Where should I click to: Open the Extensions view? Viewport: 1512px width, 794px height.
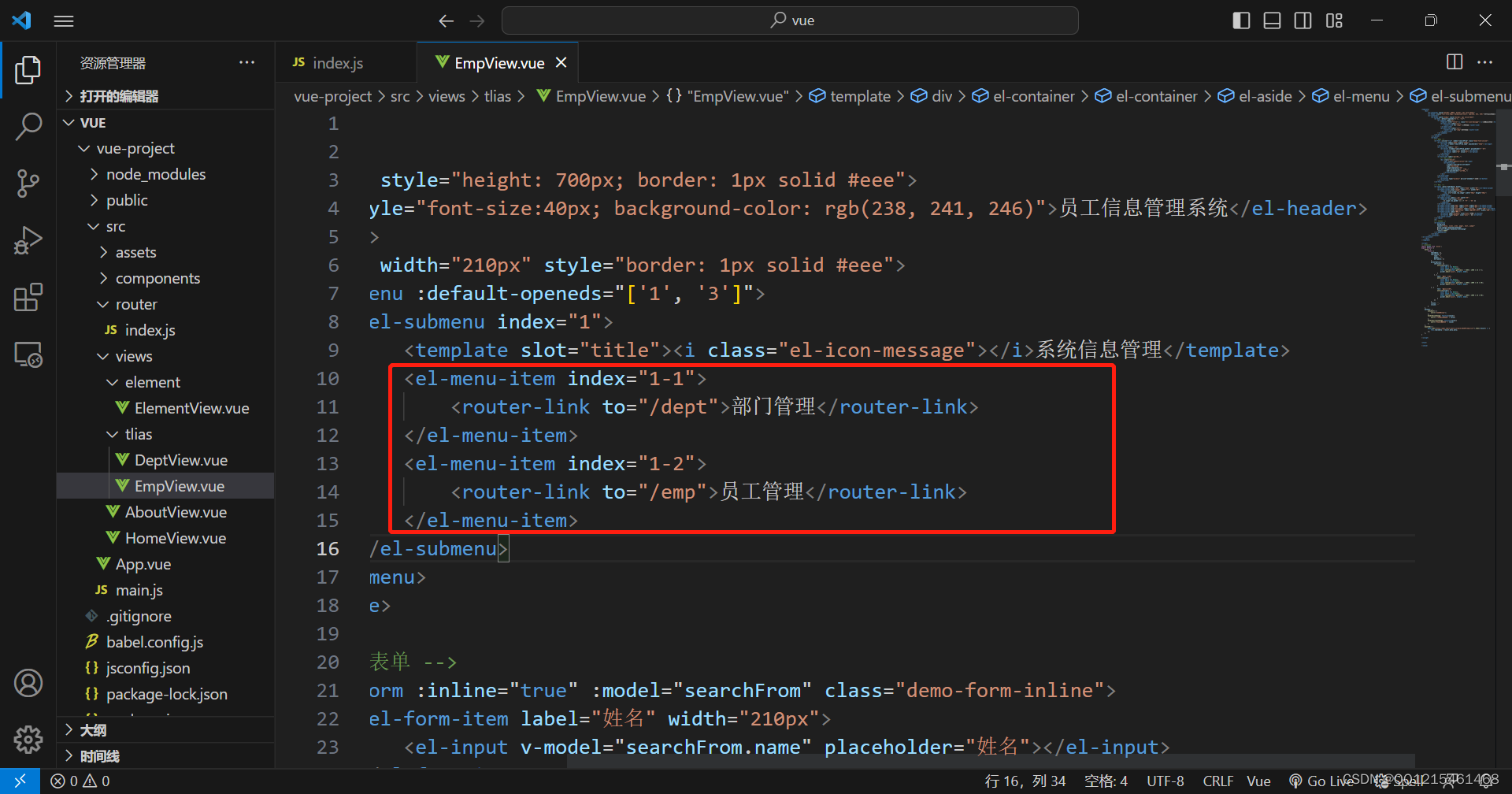coord(28,297)
